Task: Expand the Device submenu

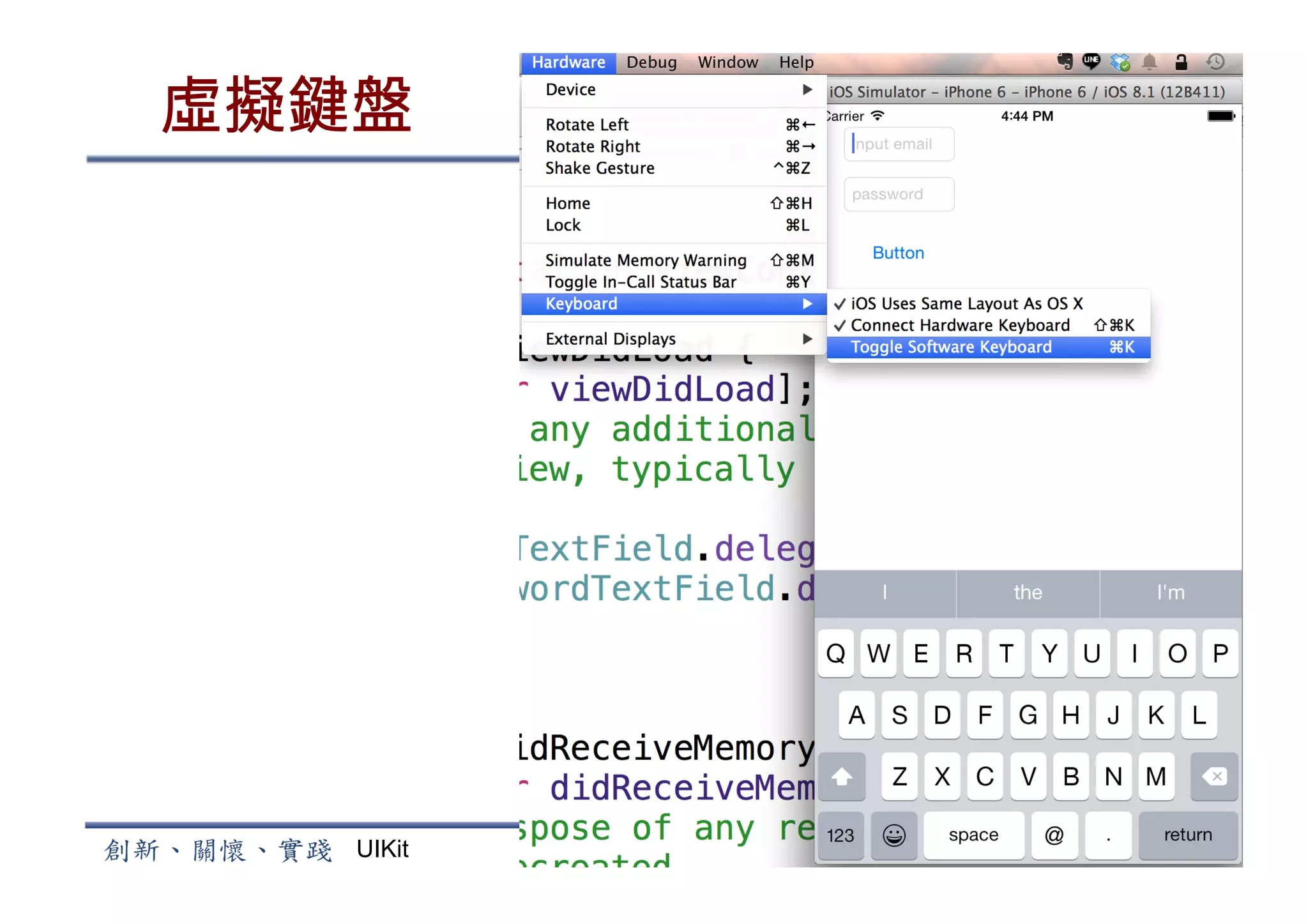Action: (x=674, y=89)
